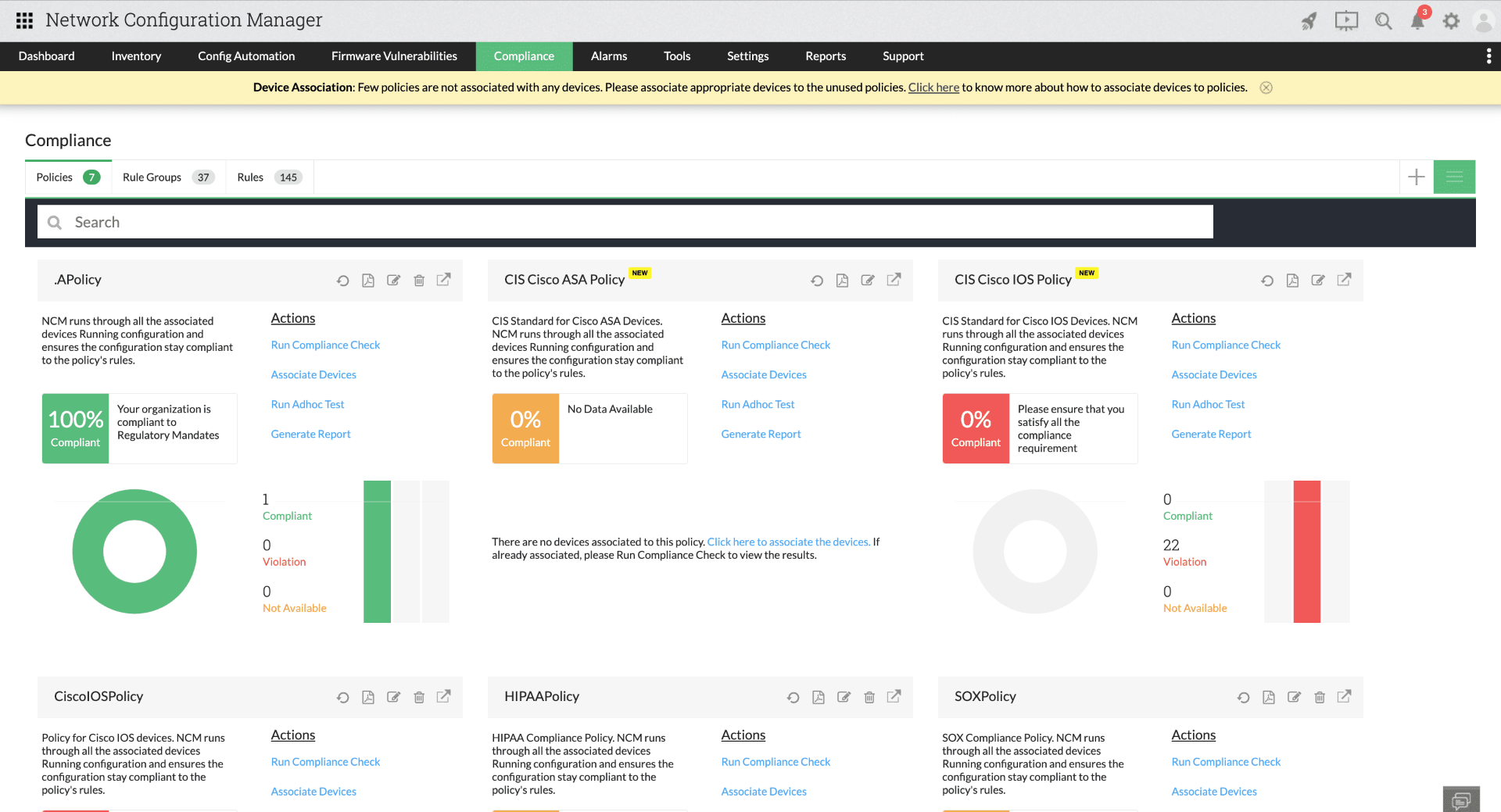Click the Compliance navigation tab
1501x812 pixels.
(524, 56)
